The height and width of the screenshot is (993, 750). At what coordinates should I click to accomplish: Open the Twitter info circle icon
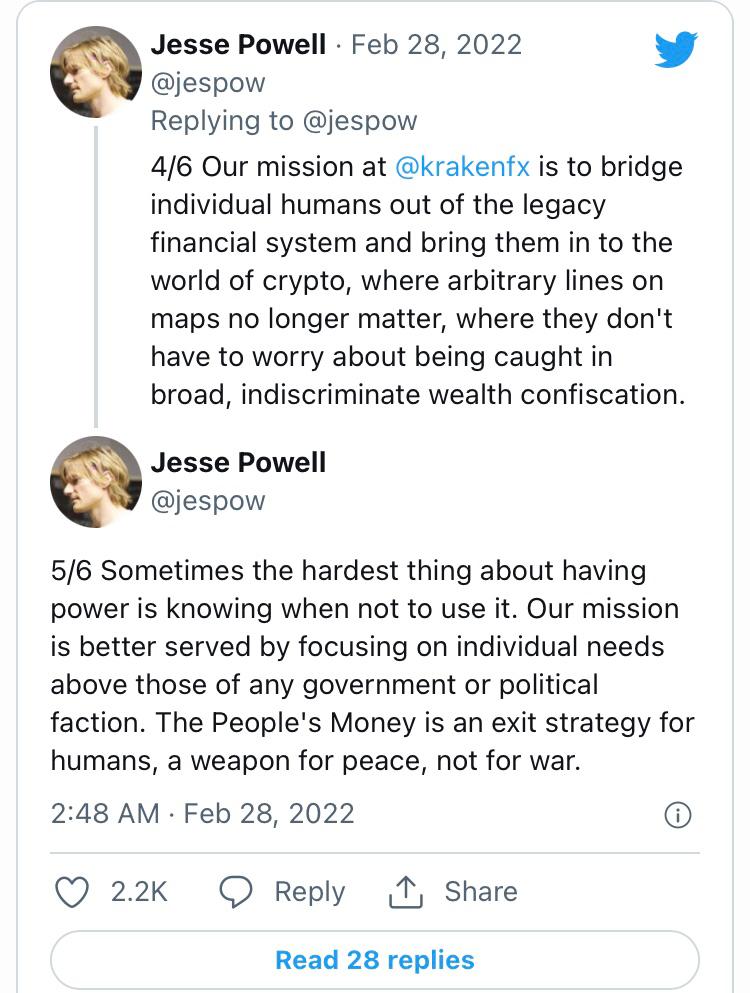click(x=678, y=815)
